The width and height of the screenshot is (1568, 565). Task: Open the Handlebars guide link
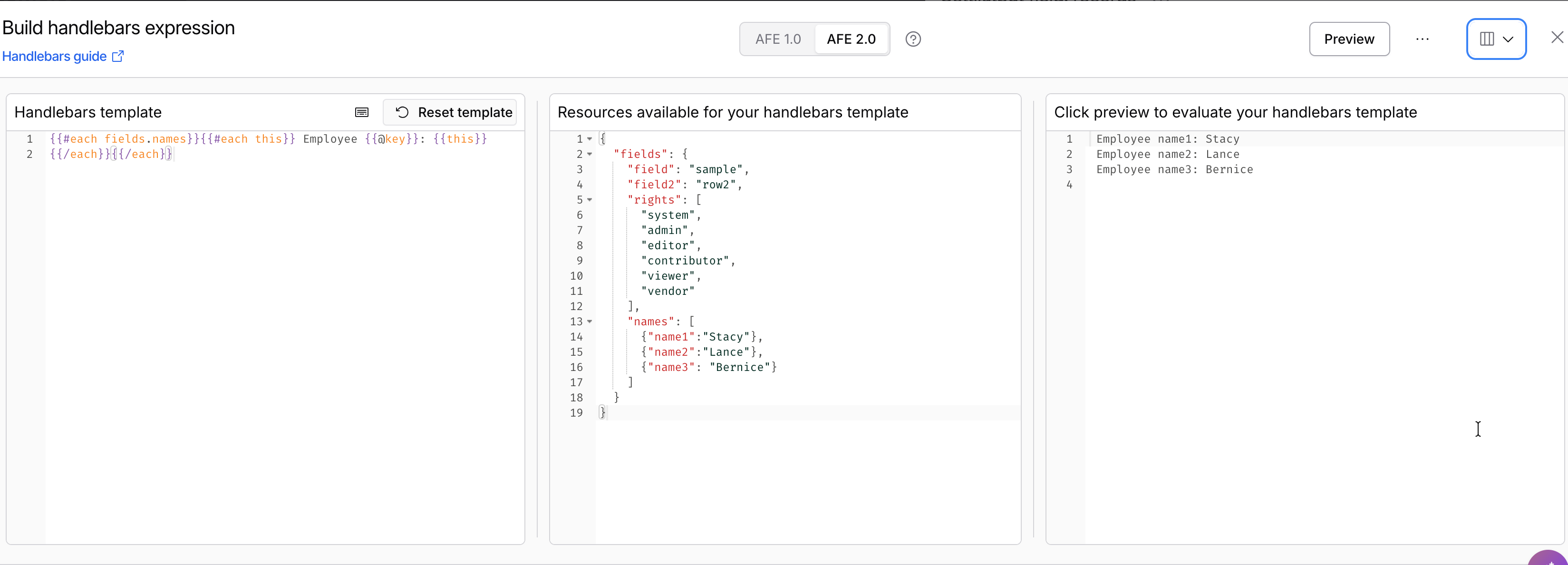pos(55,57)
